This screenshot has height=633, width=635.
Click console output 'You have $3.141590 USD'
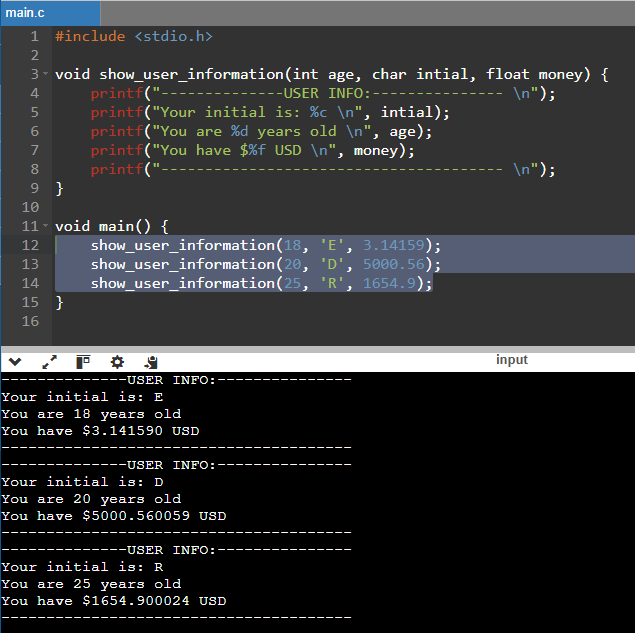[x=100, y=431]
